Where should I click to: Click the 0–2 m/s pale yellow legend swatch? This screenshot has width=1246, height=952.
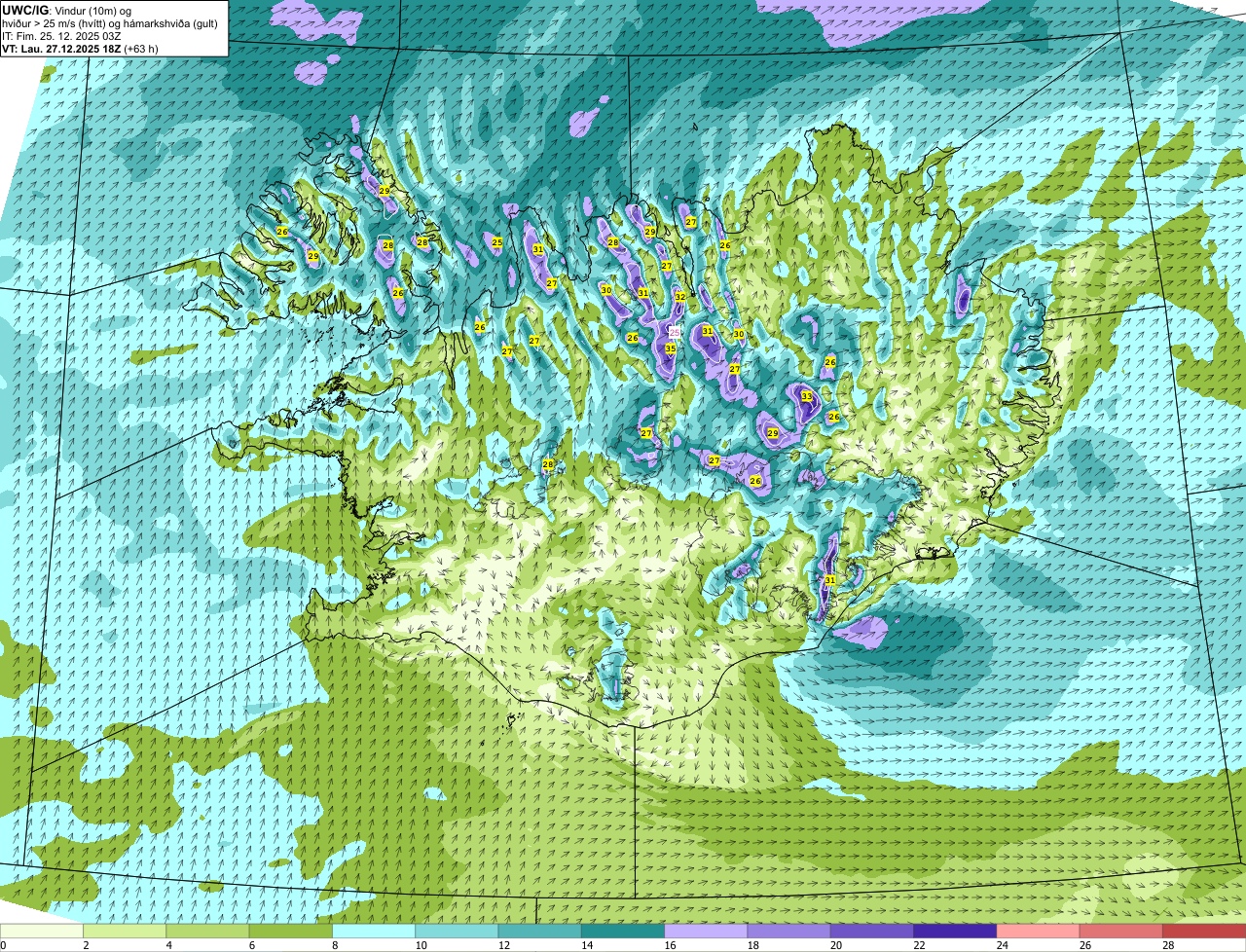pyautogui.click(x=42, y=931)
